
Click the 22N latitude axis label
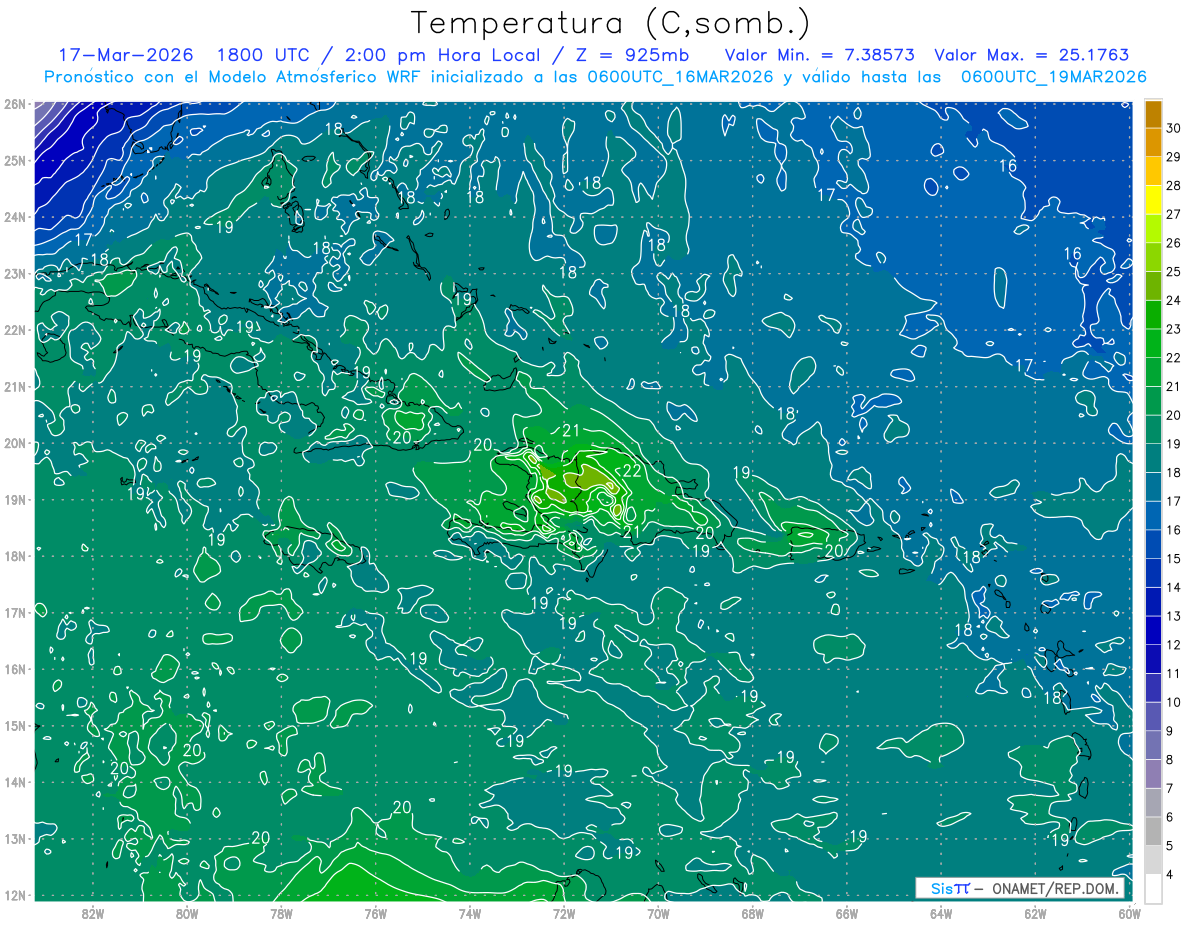(x=15, y=330)
